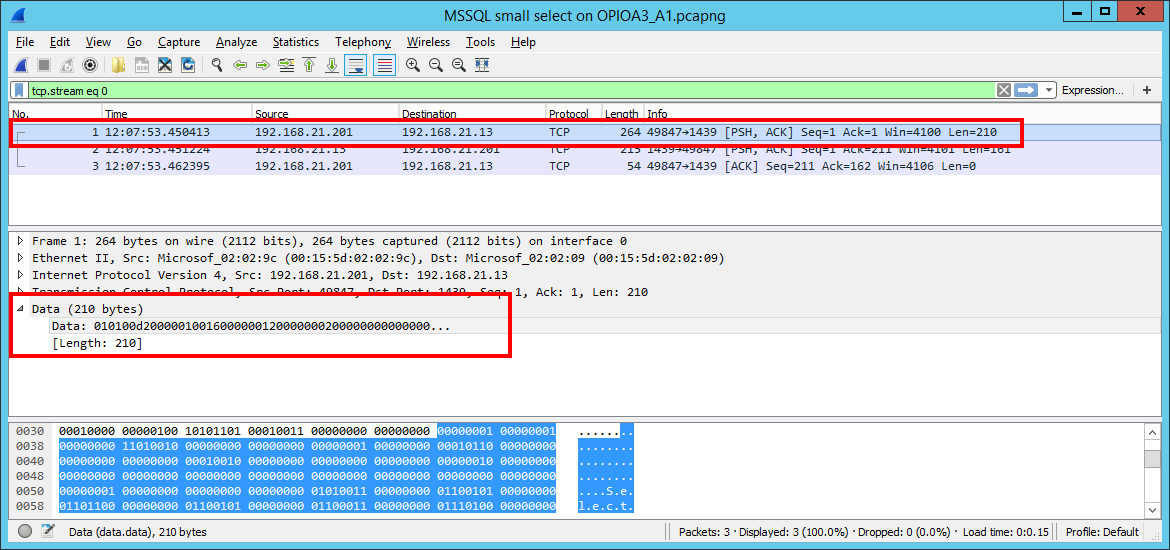Sort by the Length column header
This screenshot has width=1170, height=550.
tap(622, 114)
